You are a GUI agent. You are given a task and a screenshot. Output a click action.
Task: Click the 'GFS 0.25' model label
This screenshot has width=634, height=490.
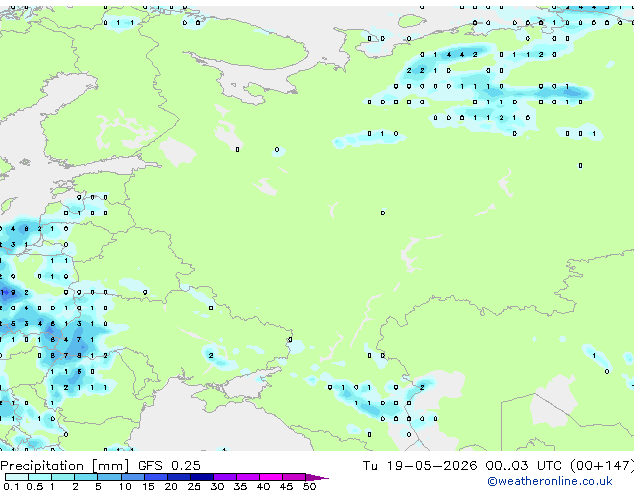169,466
